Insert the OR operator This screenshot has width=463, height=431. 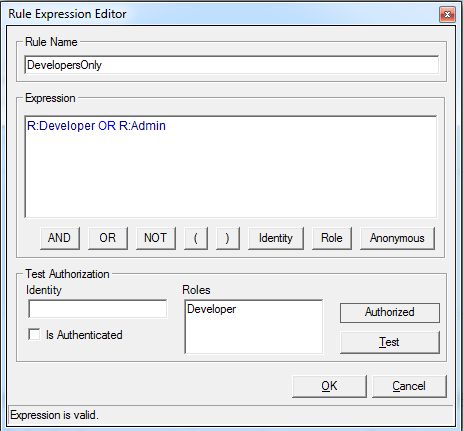tap(108, 238)
